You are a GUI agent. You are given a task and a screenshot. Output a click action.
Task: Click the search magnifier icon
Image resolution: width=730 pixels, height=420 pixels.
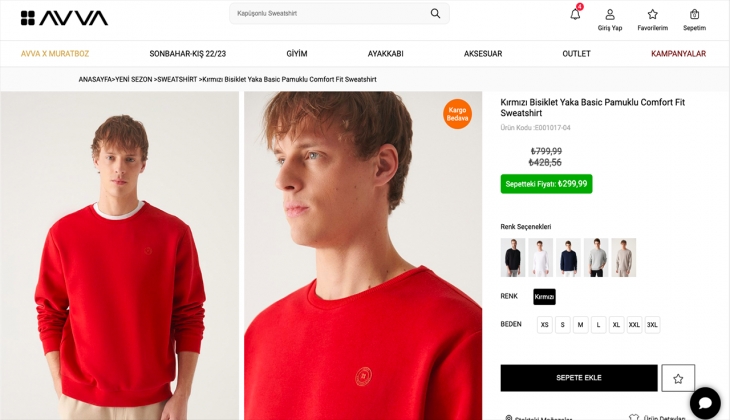point(435,14)
